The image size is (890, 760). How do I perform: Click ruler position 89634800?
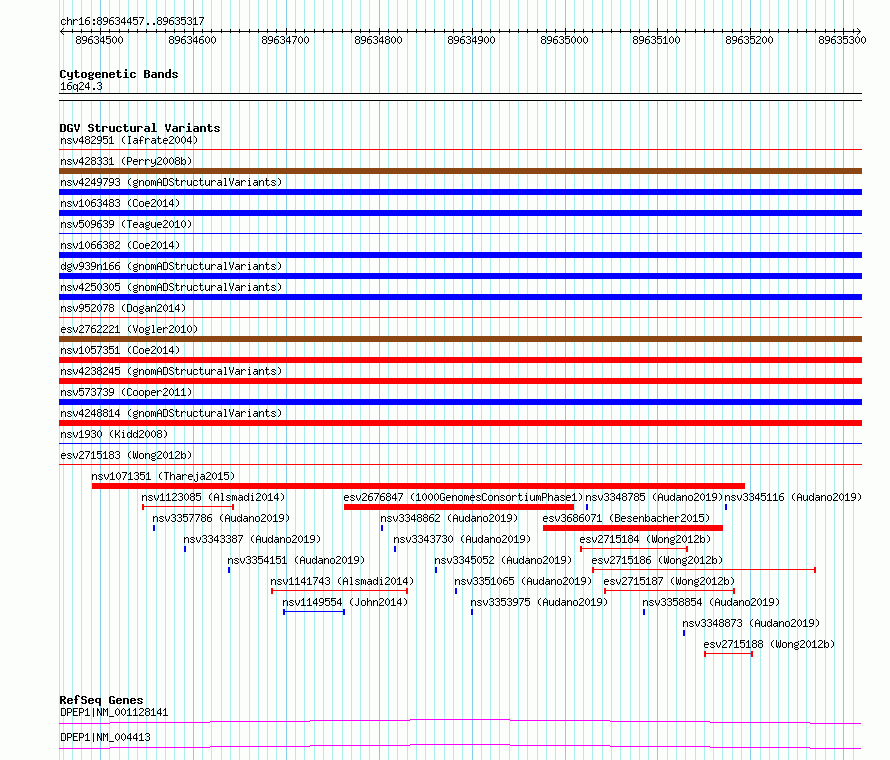point(379,40)
